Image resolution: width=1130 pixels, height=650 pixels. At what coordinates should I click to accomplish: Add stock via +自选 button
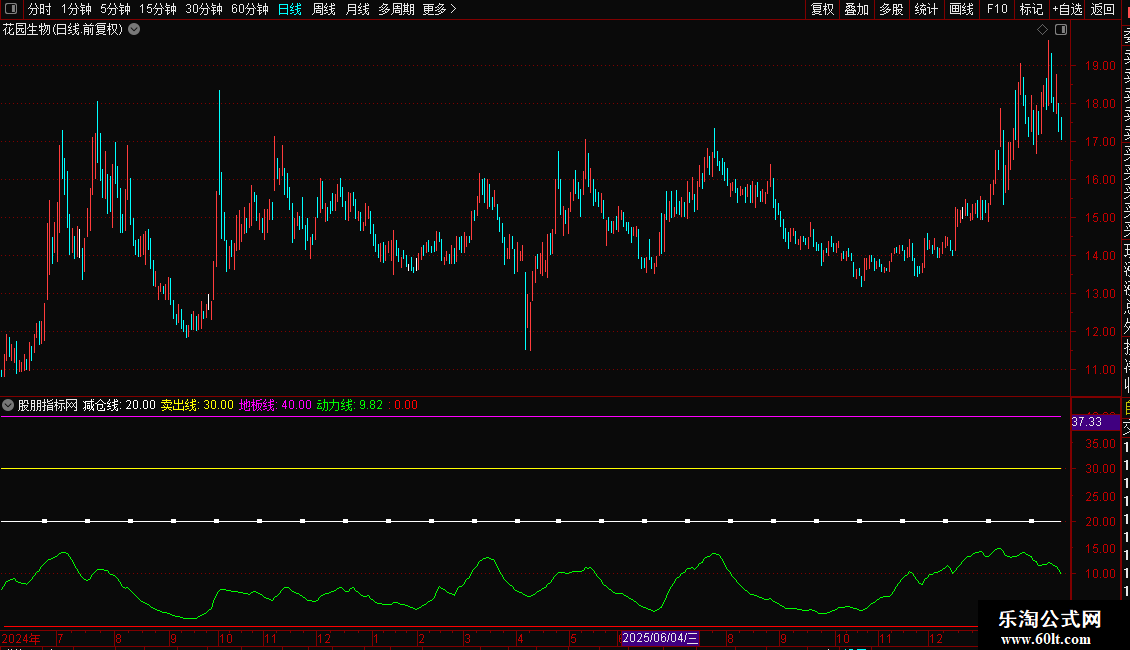(x=1067, y=9)
